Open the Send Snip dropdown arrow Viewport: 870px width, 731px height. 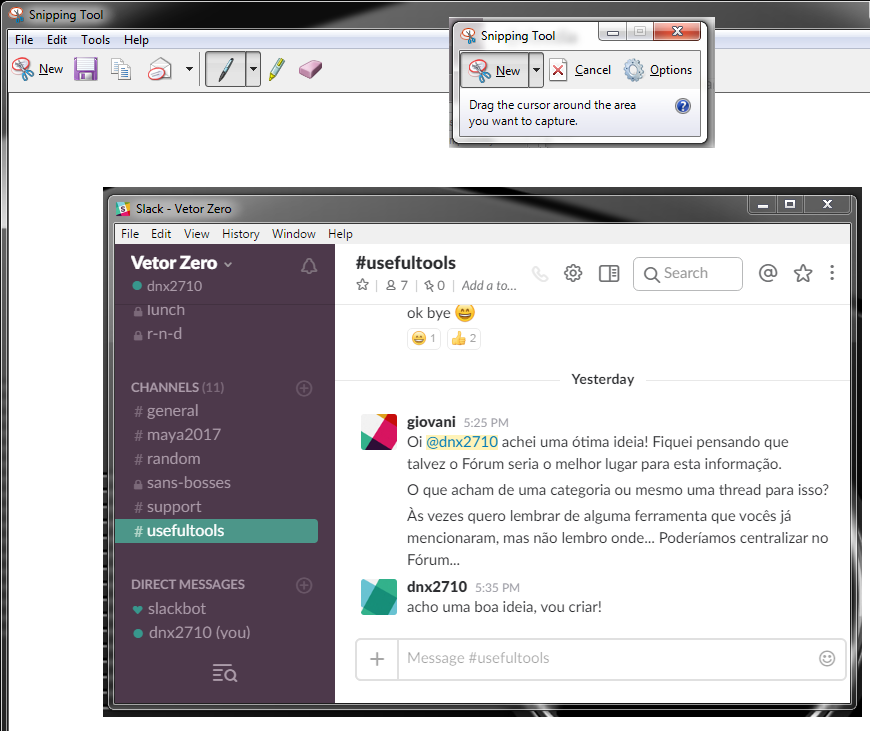click(189, 70)
